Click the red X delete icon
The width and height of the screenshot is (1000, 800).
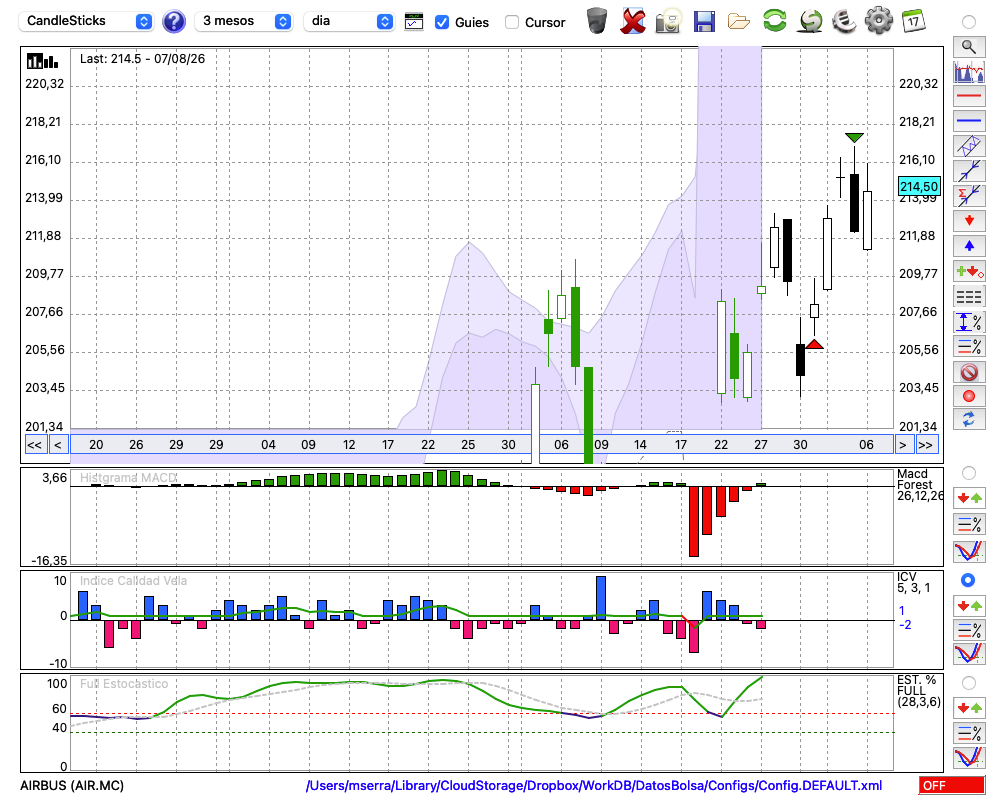point(632,20)
